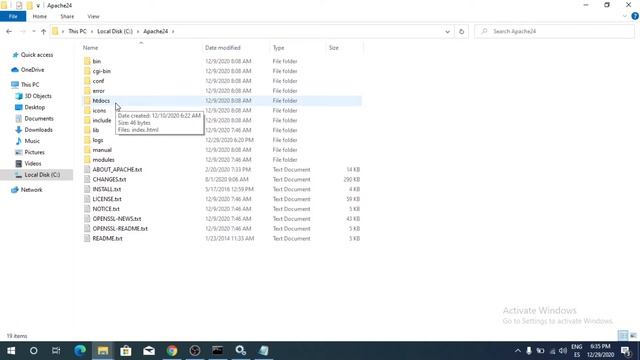The width and height of the screenshot is (640, 360).
Task: Open Pictures in sidebar
Action: (30, 152)
